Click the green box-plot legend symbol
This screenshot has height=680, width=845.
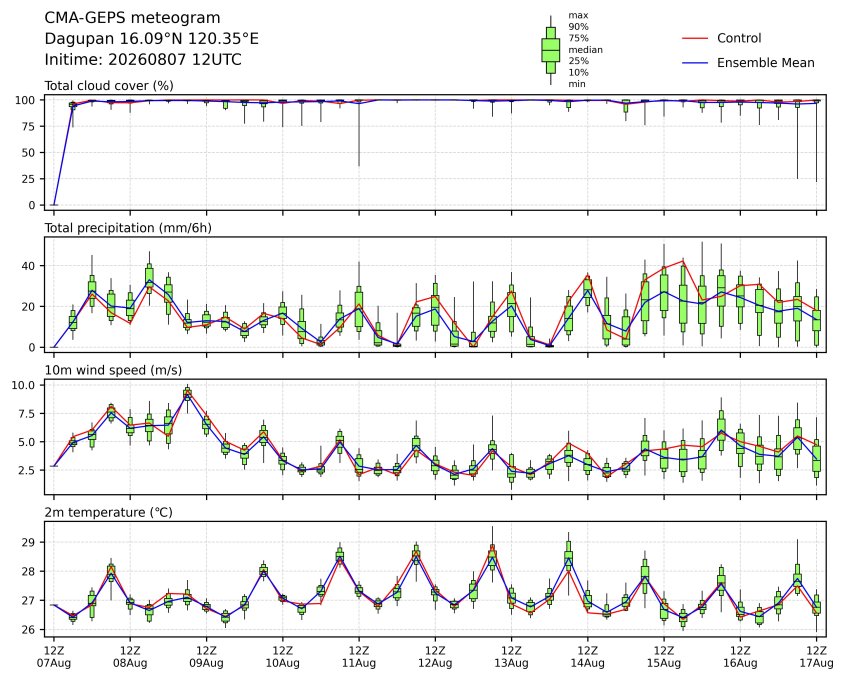click(x=550, y=50)
